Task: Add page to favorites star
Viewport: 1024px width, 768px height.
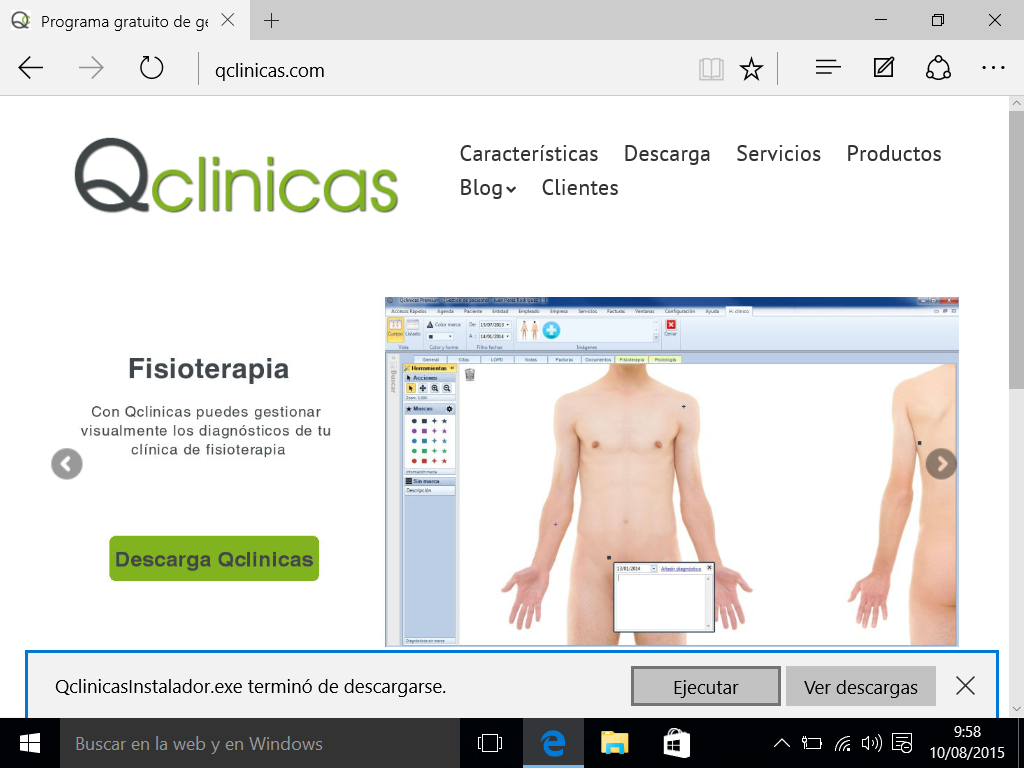Action: click(751, 69)
